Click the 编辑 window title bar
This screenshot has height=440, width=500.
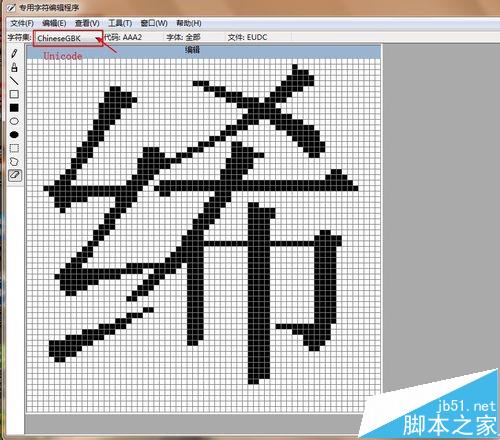coord(203,50)
